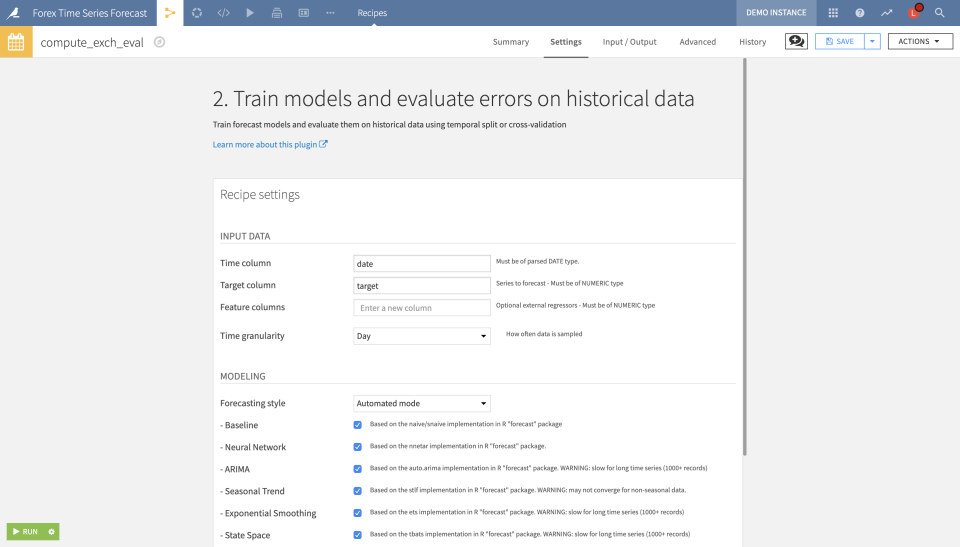Uncheck the Baseline model checkbox
The image size is (960, 547).
coord(358,424)
